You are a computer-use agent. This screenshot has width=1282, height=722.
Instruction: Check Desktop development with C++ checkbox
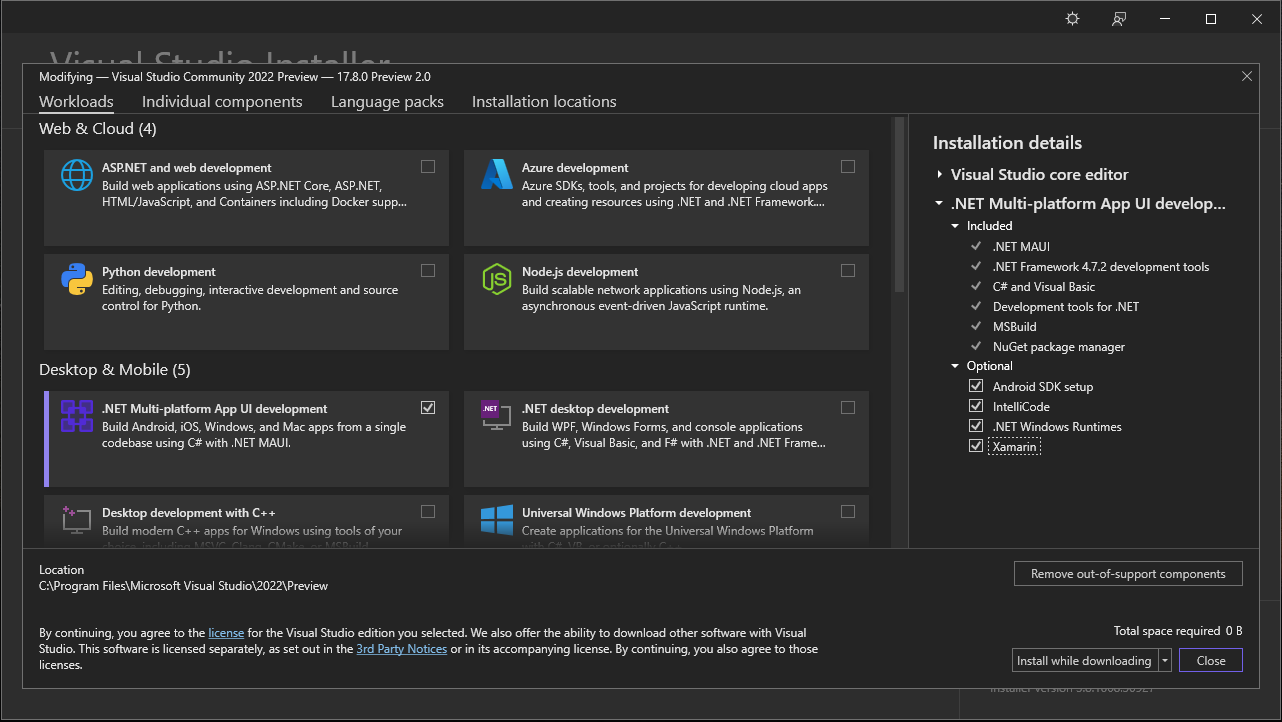(x=428, y=512)
